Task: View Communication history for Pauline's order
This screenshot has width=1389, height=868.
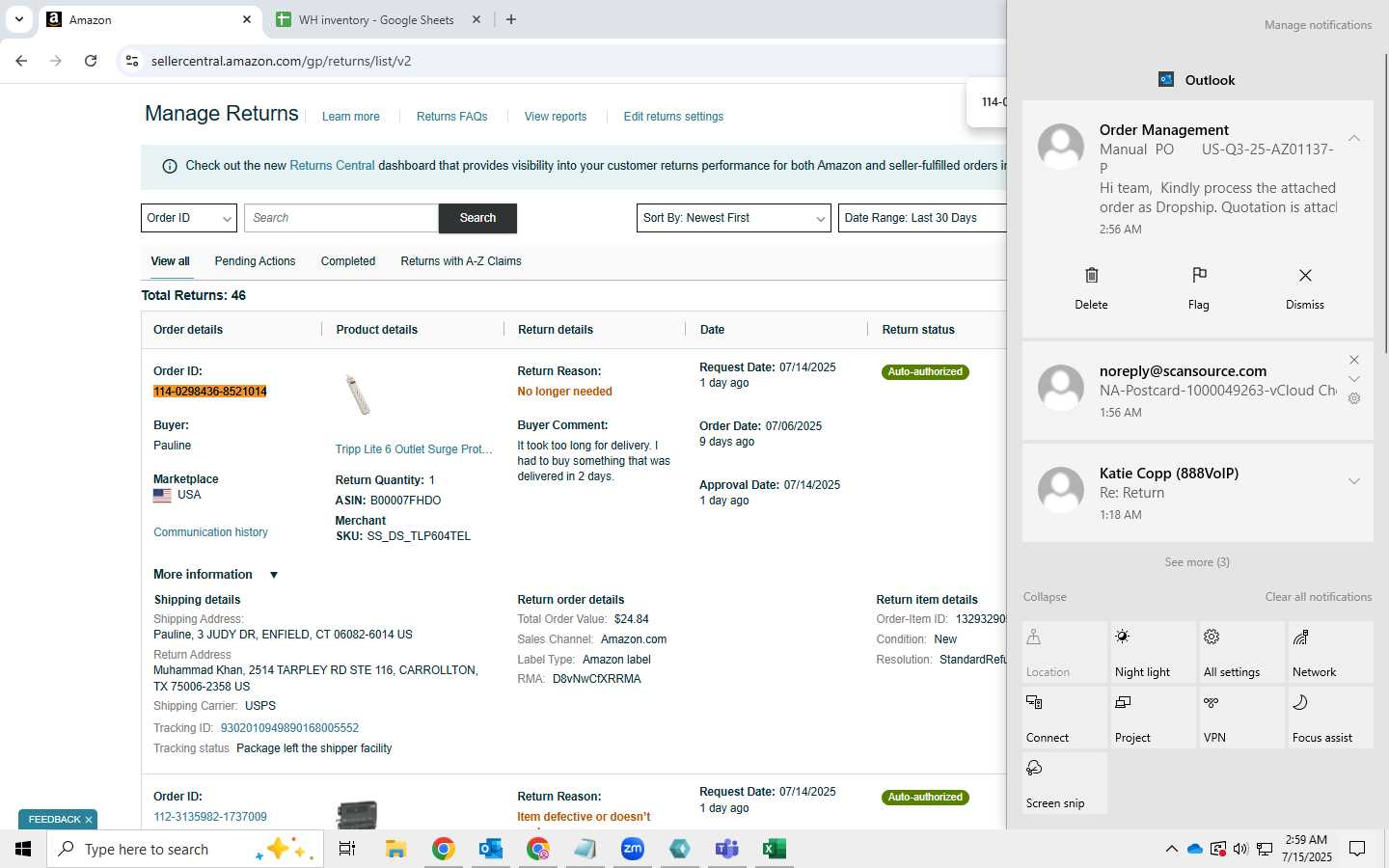Action: tap(210, 532)
